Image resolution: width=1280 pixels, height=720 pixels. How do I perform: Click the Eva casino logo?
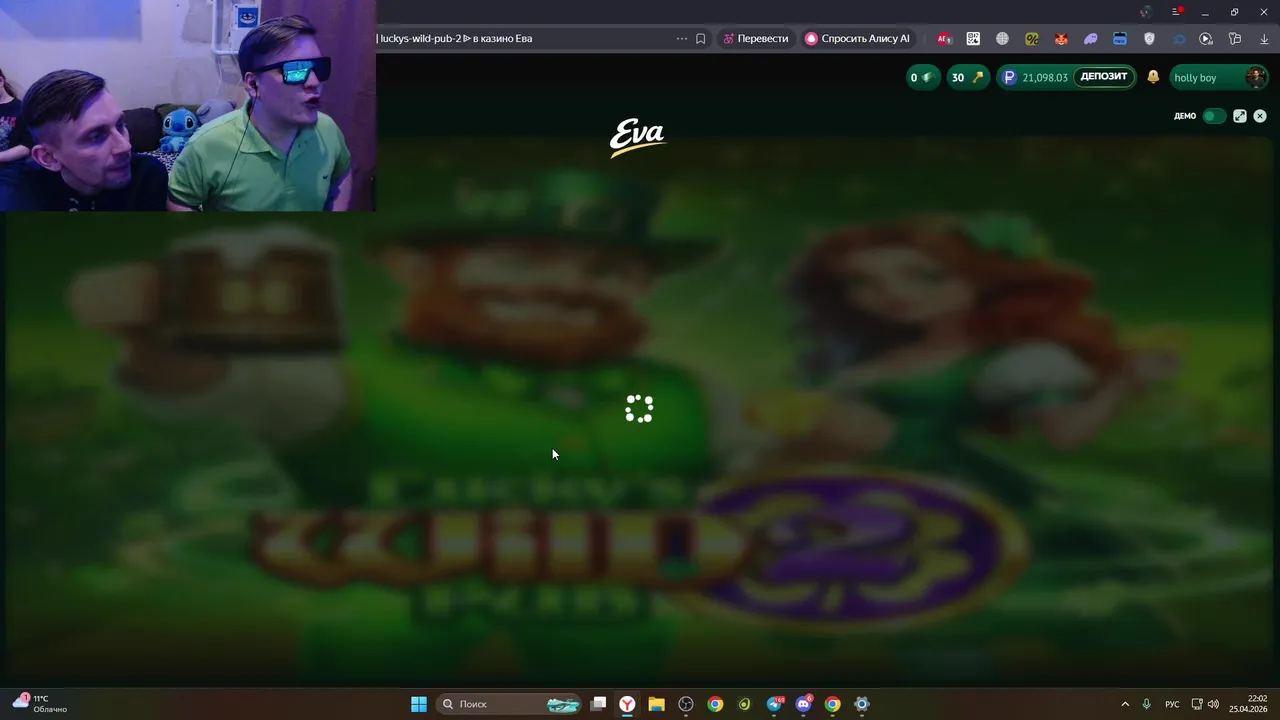[638, 138]
